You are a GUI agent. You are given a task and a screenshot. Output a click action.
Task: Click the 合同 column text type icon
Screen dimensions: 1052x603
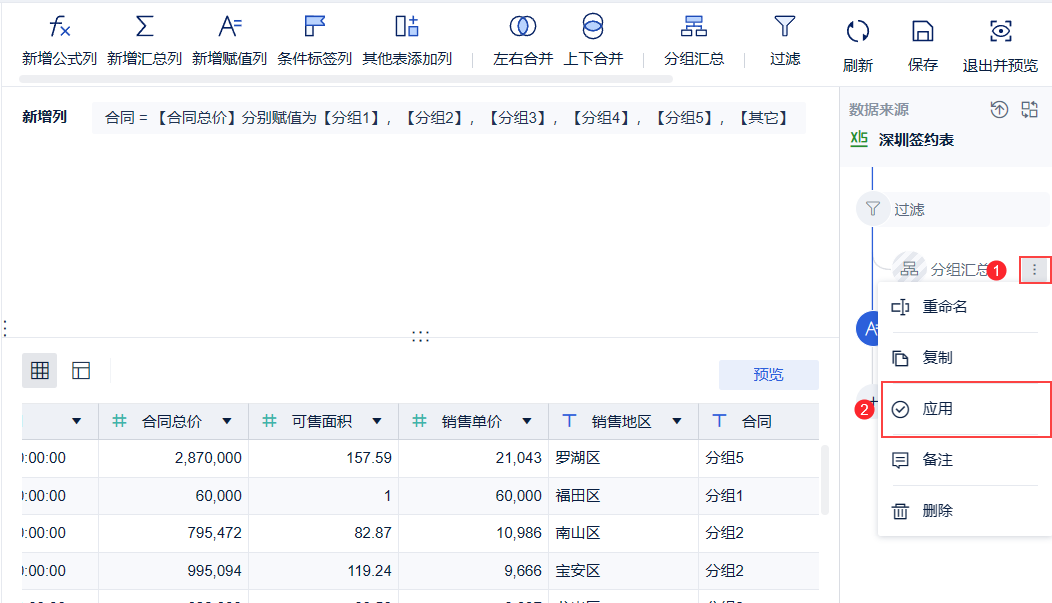(719, 421)
